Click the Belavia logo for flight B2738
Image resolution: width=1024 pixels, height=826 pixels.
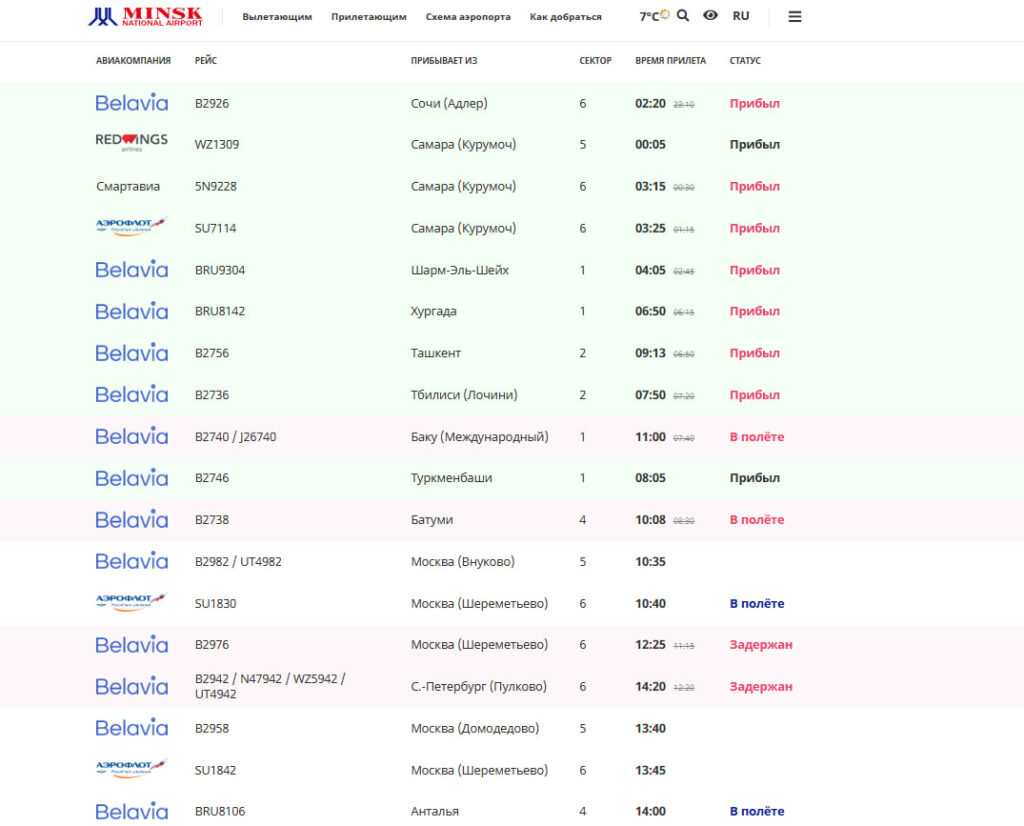click(132, 519)
